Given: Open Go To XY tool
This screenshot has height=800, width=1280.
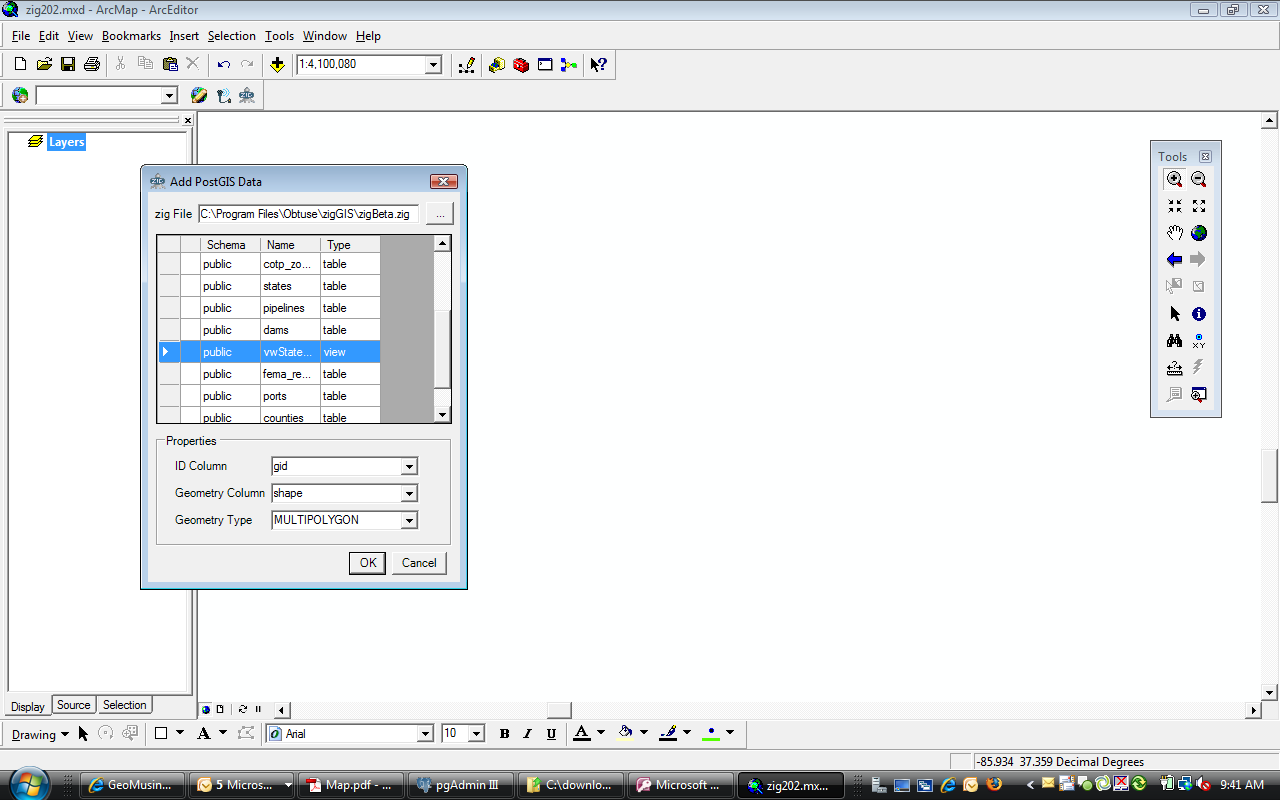Looking at the screenshot, I should point(1199,341).
